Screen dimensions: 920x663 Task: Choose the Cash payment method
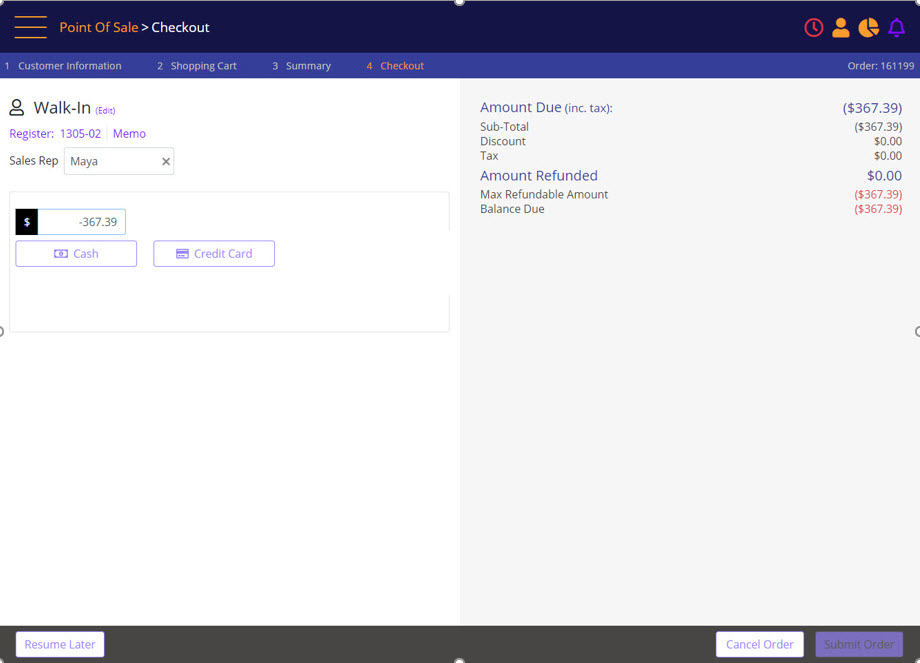[x=76, y=253]
